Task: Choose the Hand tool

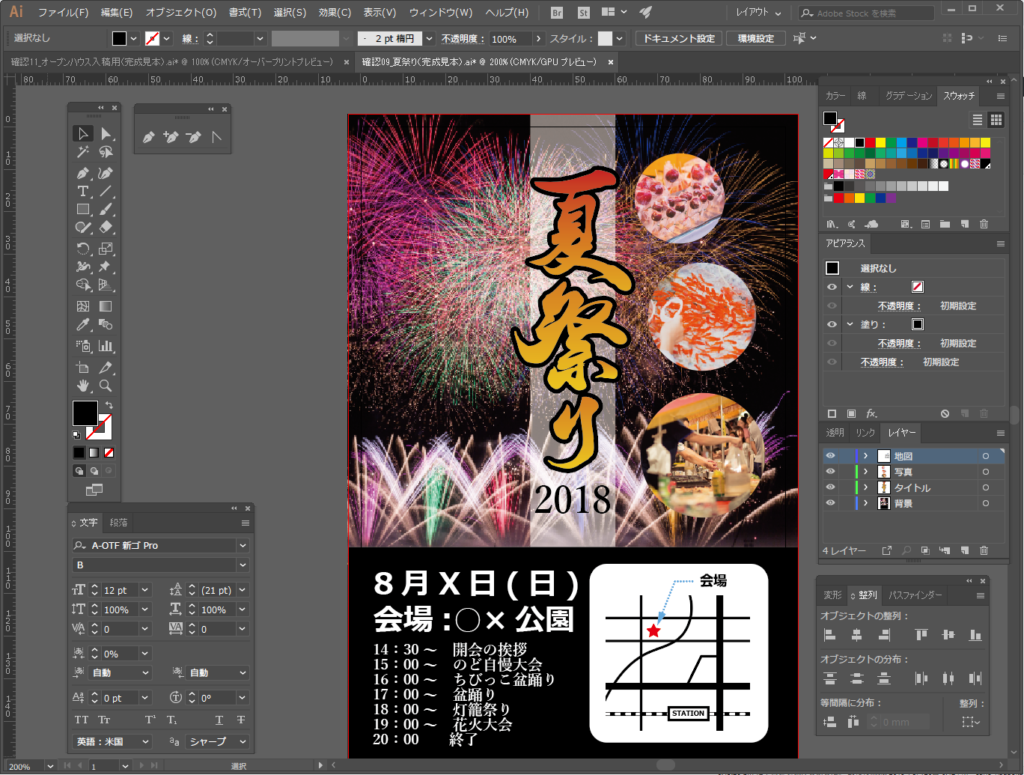Action: point(83,385)
